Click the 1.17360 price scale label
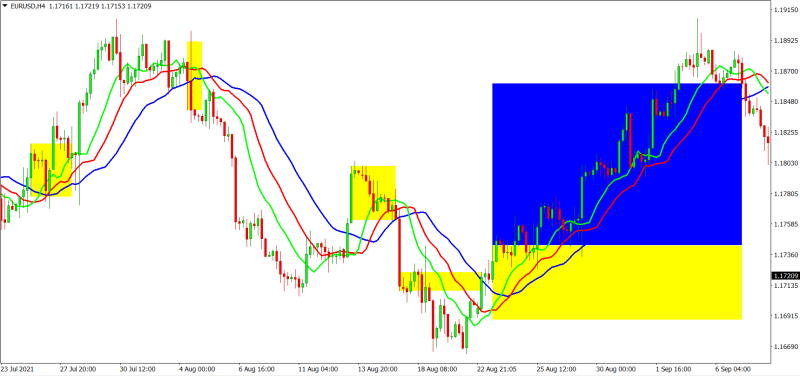 point(786,255)
